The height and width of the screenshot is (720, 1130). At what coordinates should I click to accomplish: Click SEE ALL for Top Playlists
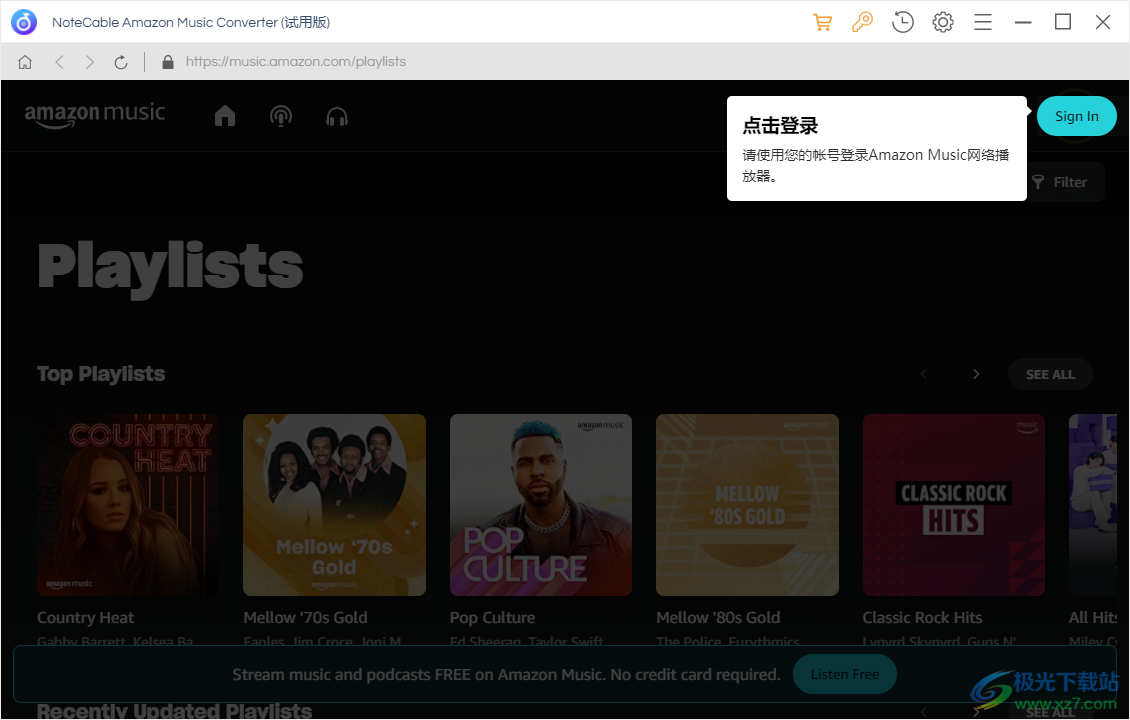tap(1050, 375)
